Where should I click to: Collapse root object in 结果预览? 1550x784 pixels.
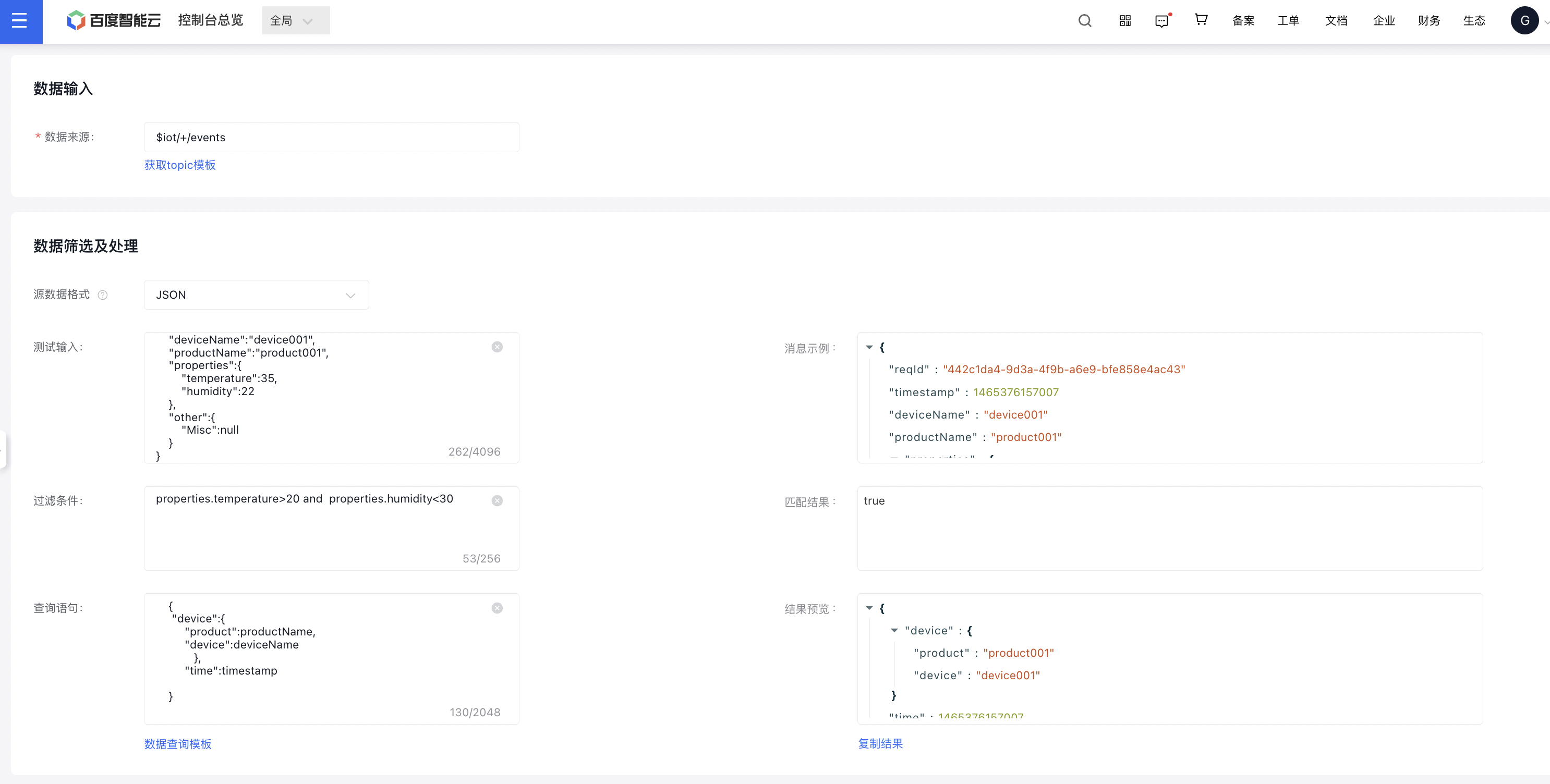[869, 608]
